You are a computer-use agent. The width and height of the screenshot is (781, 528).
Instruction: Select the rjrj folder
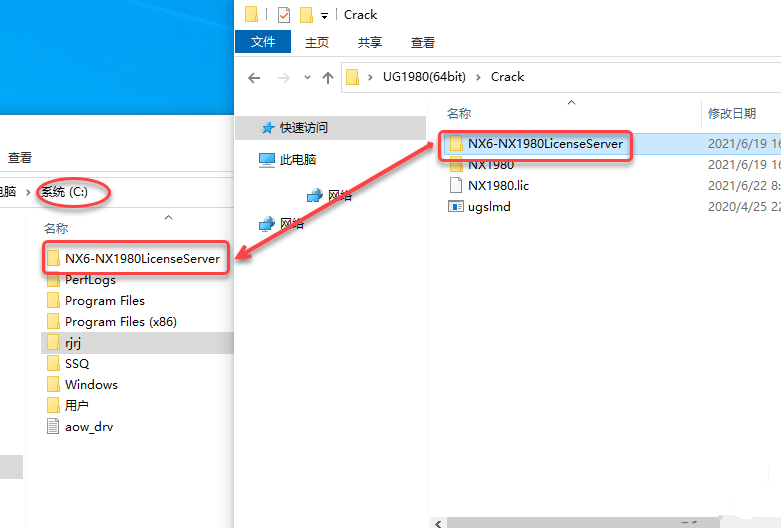pos(73,343)
